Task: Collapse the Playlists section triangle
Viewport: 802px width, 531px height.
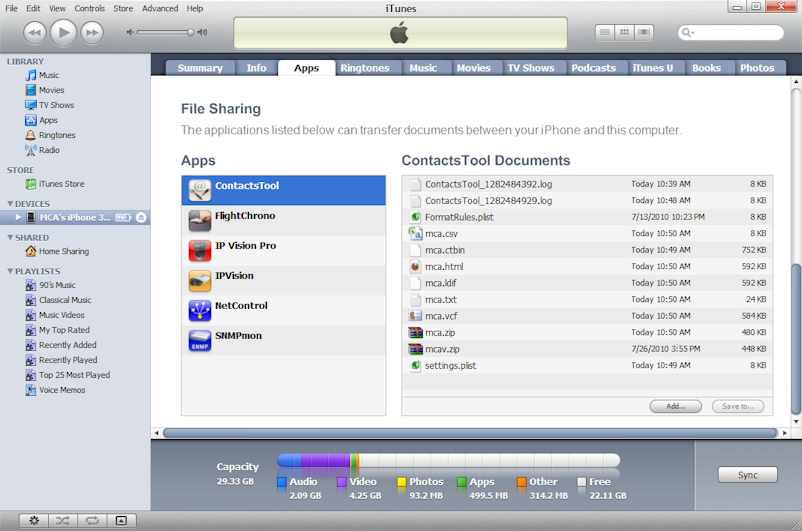Action: pyautogui.click(x=10, y=271)
